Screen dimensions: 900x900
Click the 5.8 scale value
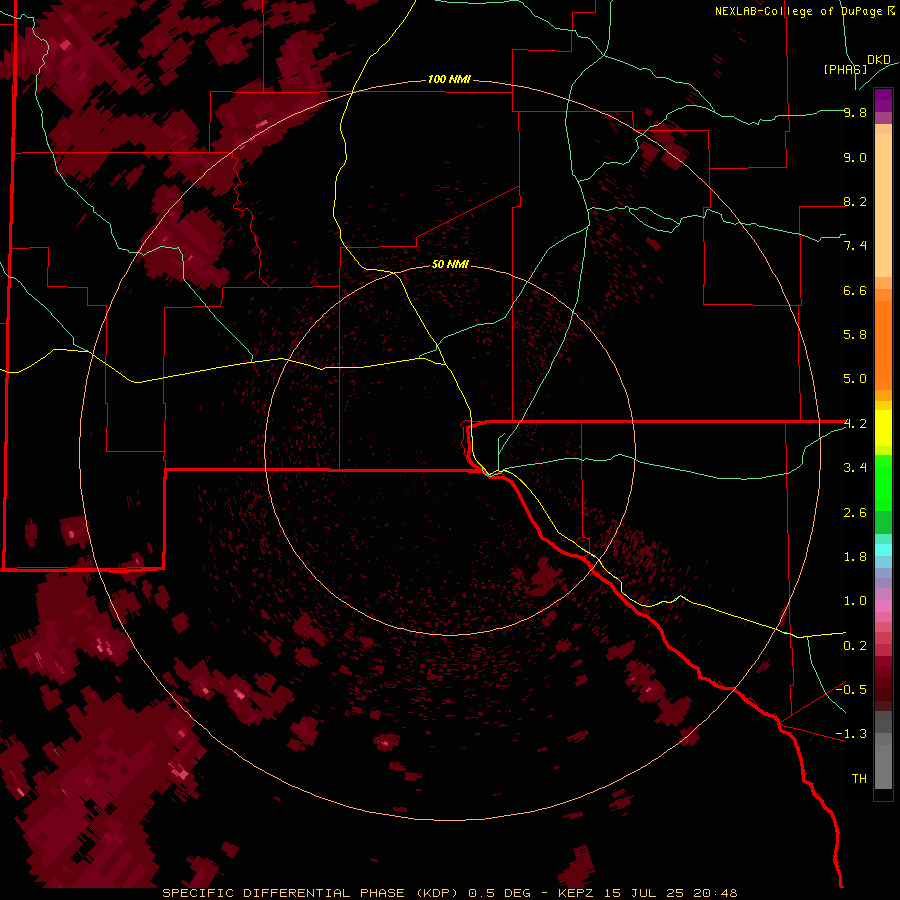click(855, 335)
